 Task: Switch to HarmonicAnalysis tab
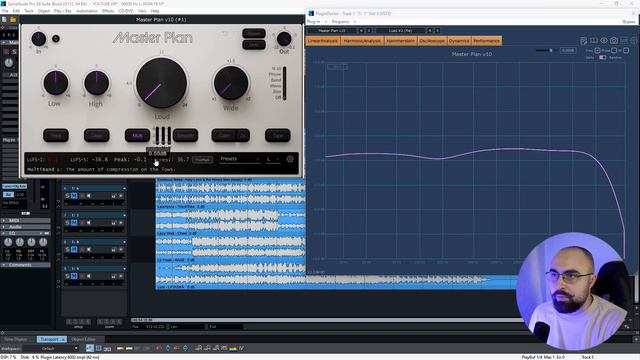pos(362,41)
